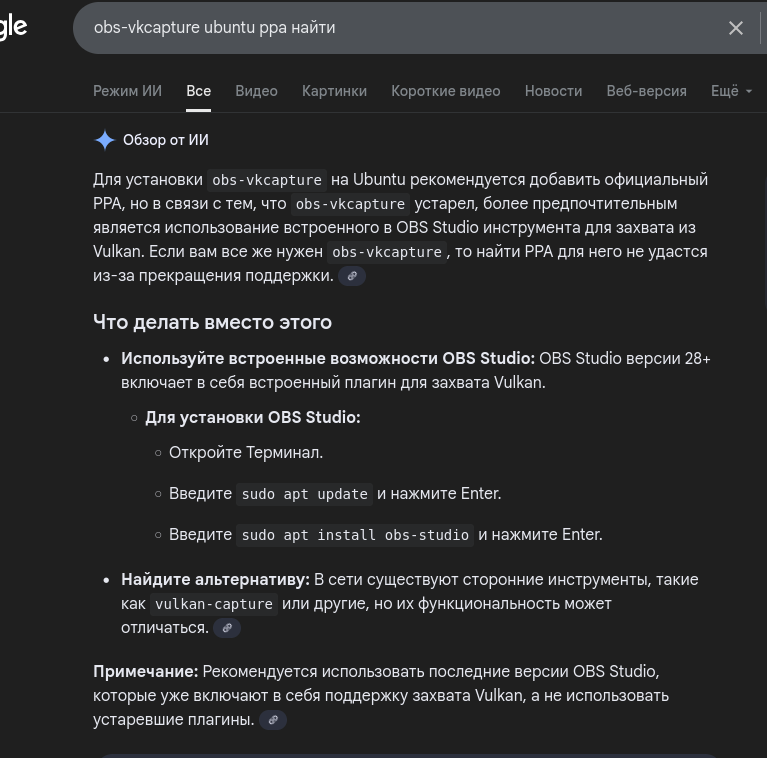Open source link after 'прекращения поддержки'

[352, 276]
